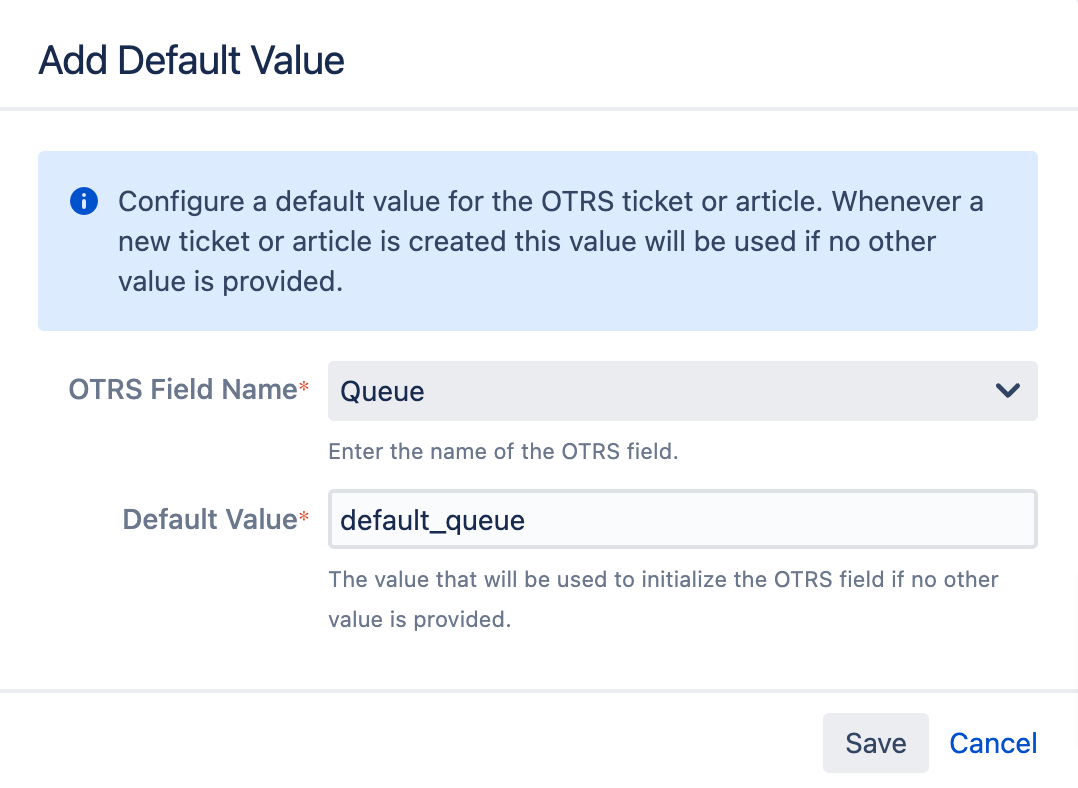1078x788 pixels.
Task: Click the 'default_queue' text in input
Action: [x=432, y=521]
